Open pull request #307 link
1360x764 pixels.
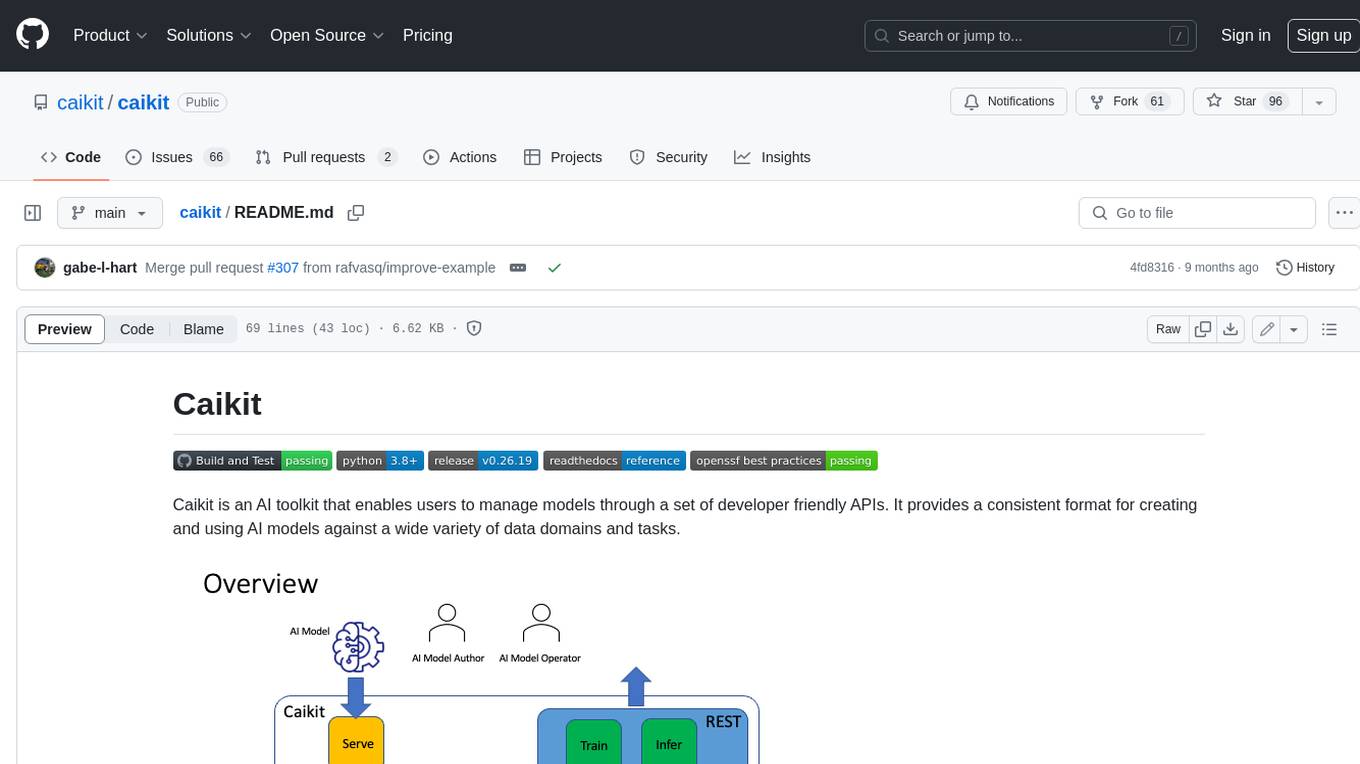pyautogui.click(x=282, y=268)
